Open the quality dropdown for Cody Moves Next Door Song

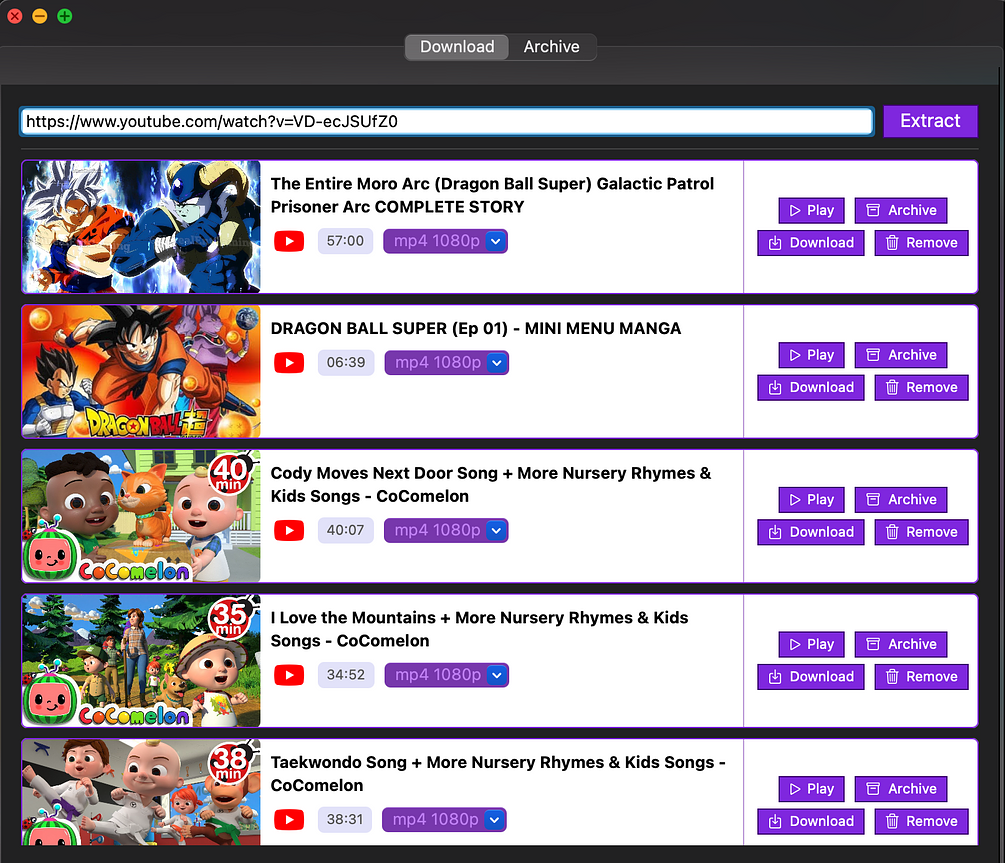[x=497, y=530]
